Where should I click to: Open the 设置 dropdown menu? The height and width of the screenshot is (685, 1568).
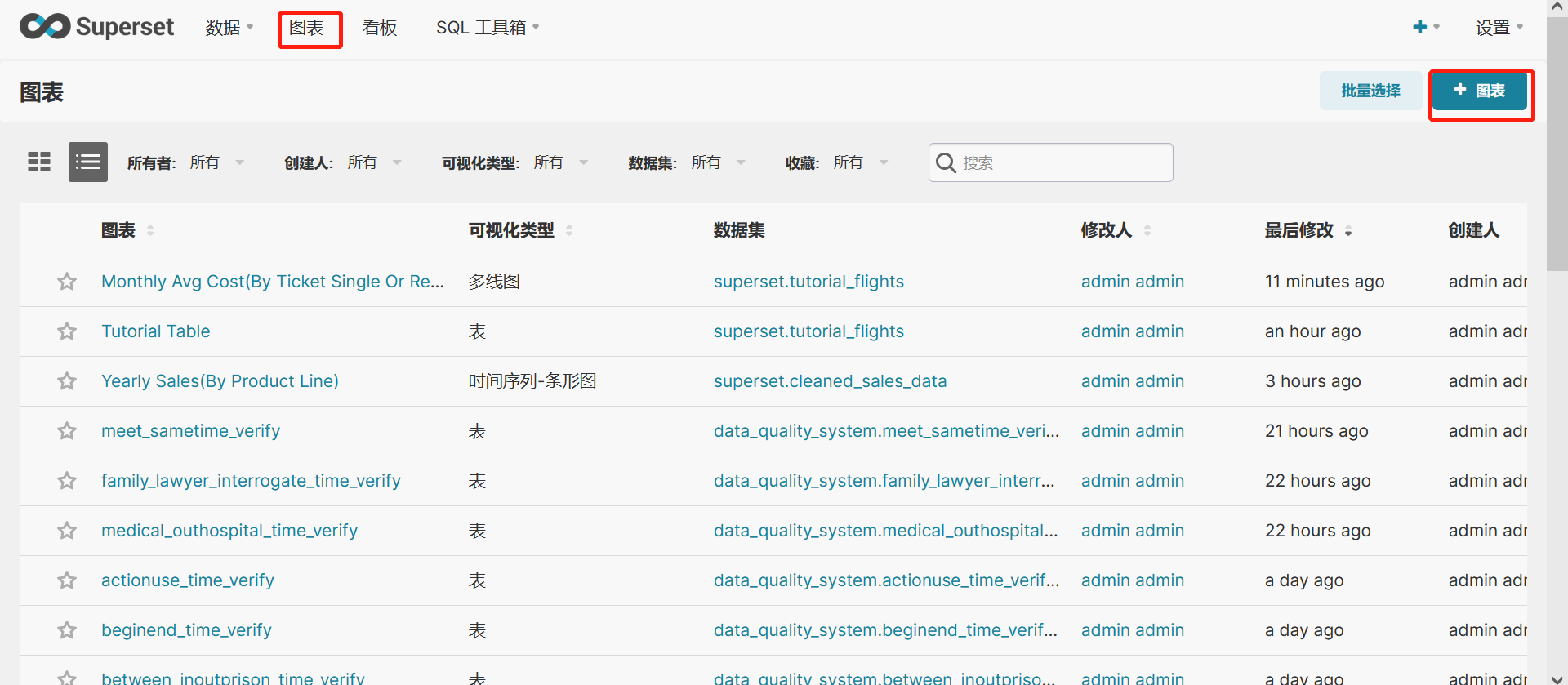pos(1499,28)
